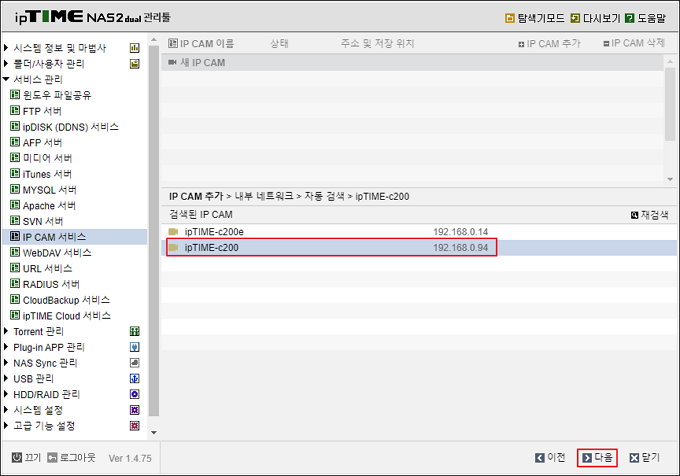Viewport: 680px width, 476px height.
Task: Click the 192.168.0.14 address
Action: point(461,232)
